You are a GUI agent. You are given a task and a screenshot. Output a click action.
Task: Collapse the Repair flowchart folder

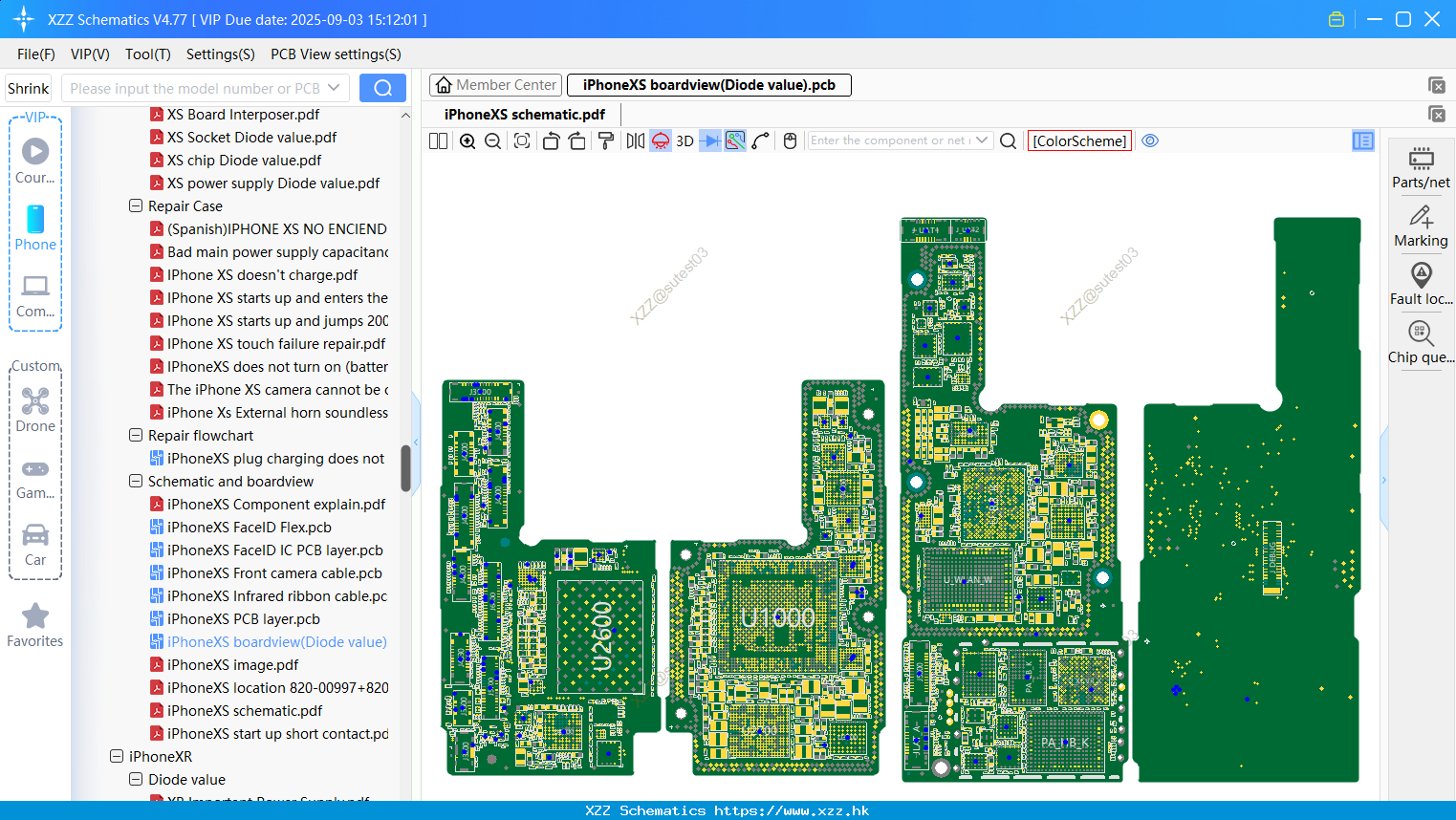coord(136,435)
